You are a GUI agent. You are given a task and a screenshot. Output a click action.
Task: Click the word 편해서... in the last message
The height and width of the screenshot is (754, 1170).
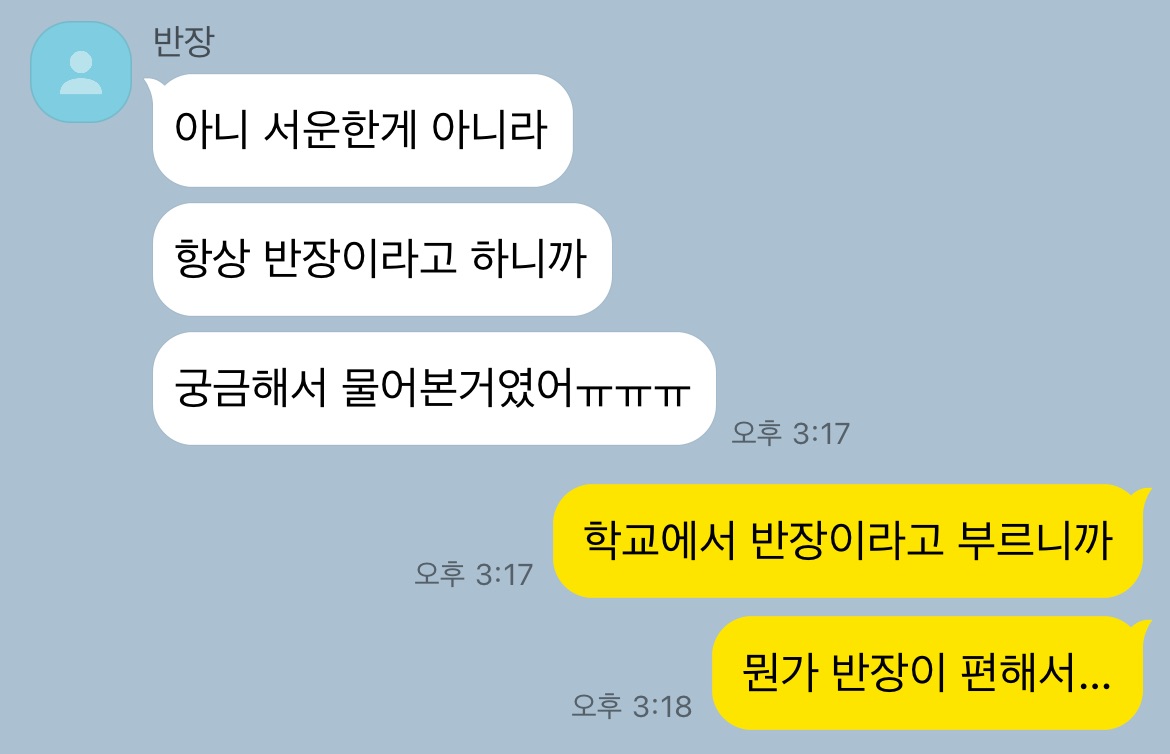1036,673
